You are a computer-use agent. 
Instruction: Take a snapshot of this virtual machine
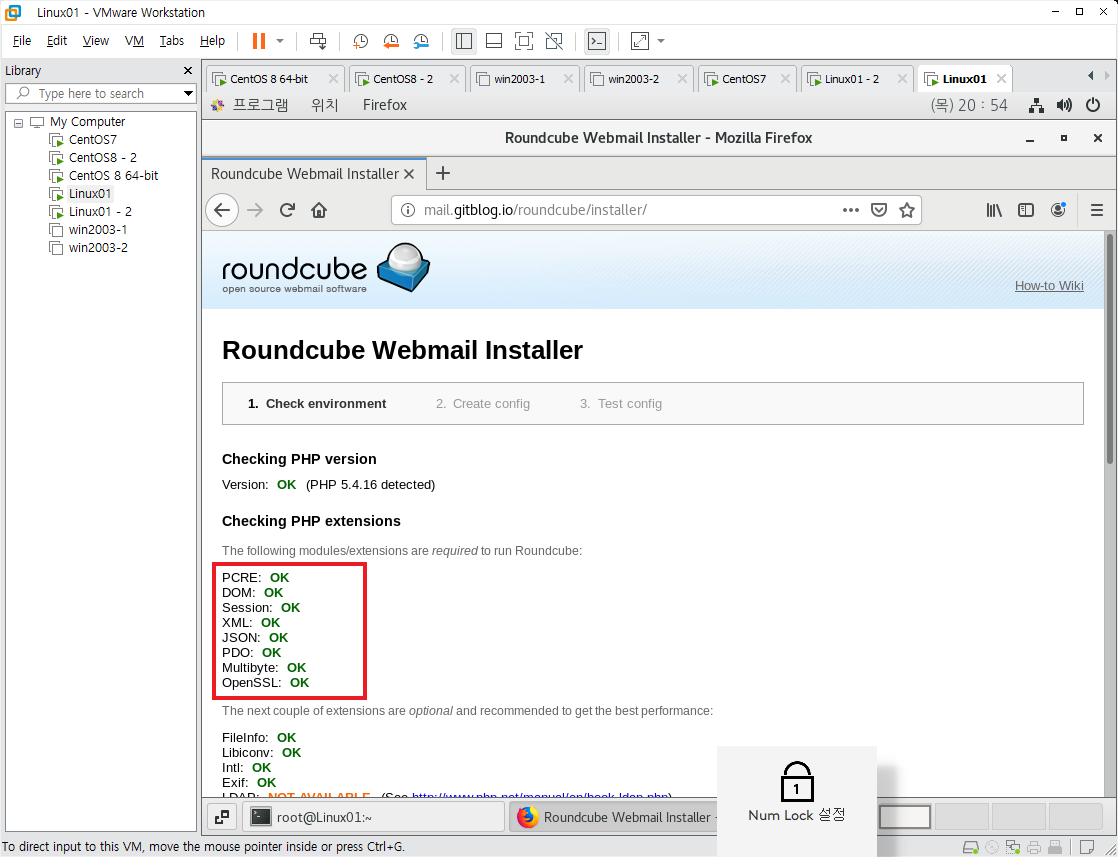pos(361,41)
